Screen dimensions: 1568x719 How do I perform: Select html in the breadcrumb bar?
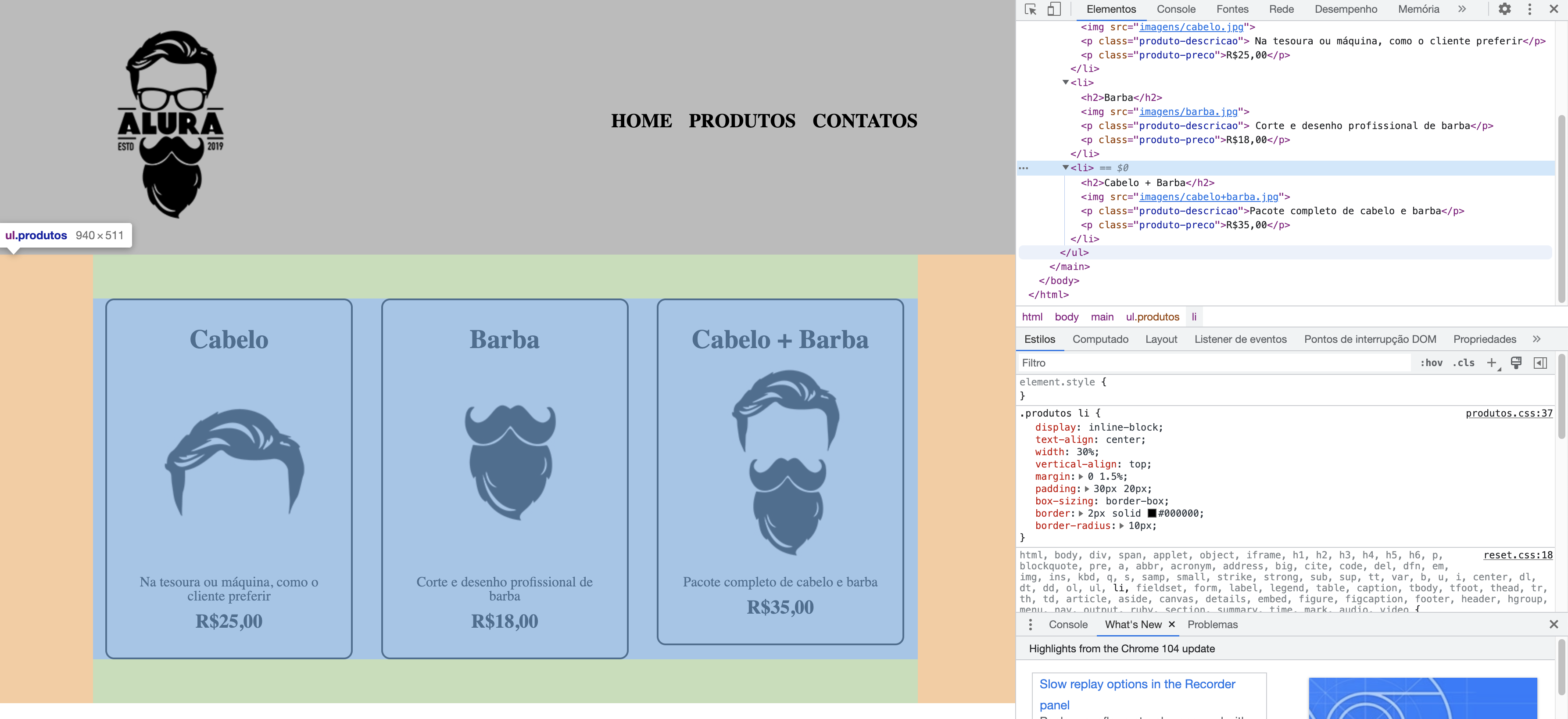[x=1032, y=316]
